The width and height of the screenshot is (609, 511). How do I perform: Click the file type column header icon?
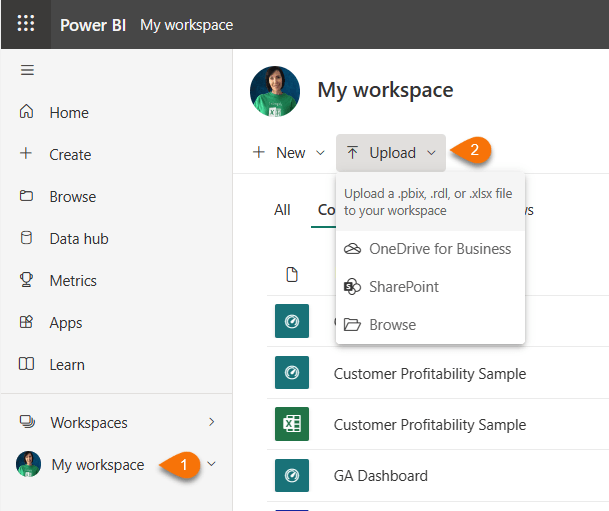pyautogui.click(x=292, y=275)
